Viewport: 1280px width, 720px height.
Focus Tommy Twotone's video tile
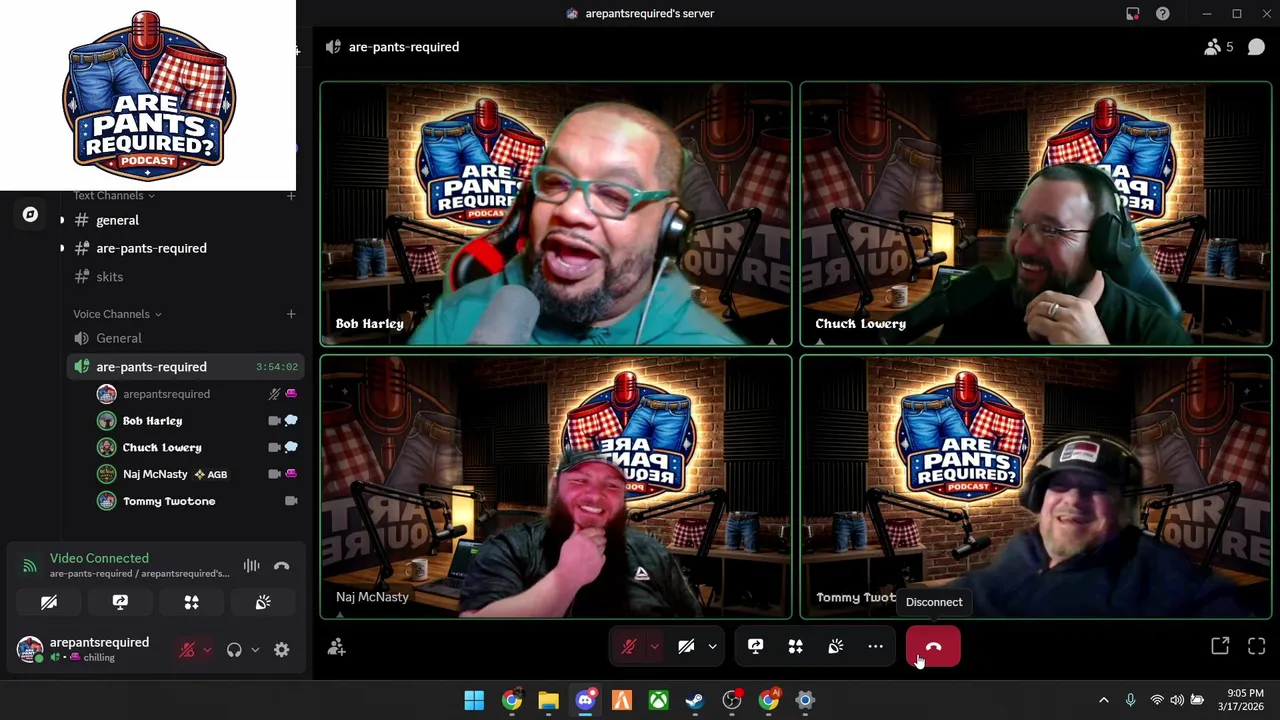(x=1036, y=487)
